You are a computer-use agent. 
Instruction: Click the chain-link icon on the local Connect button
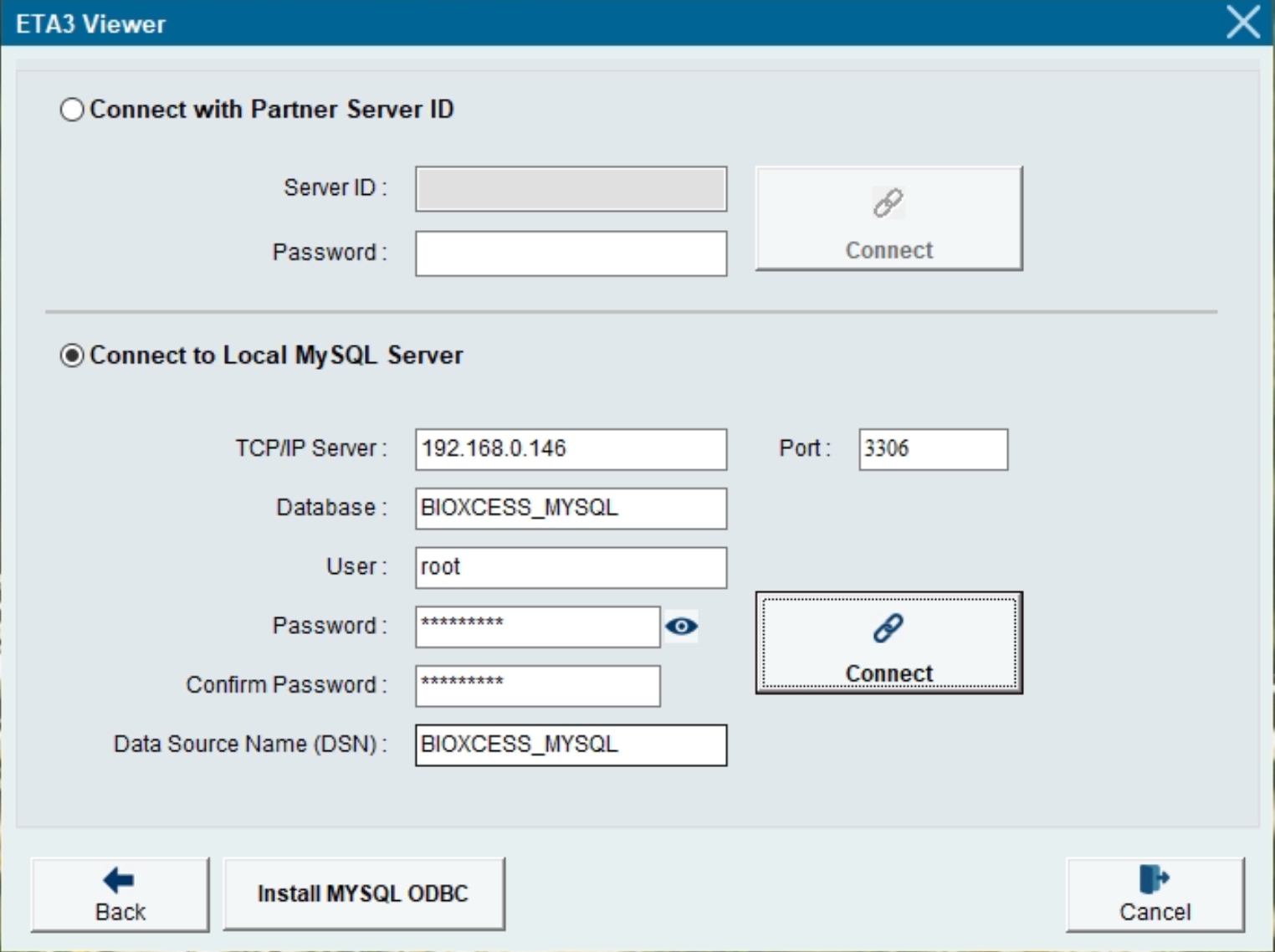click(888, 628)
